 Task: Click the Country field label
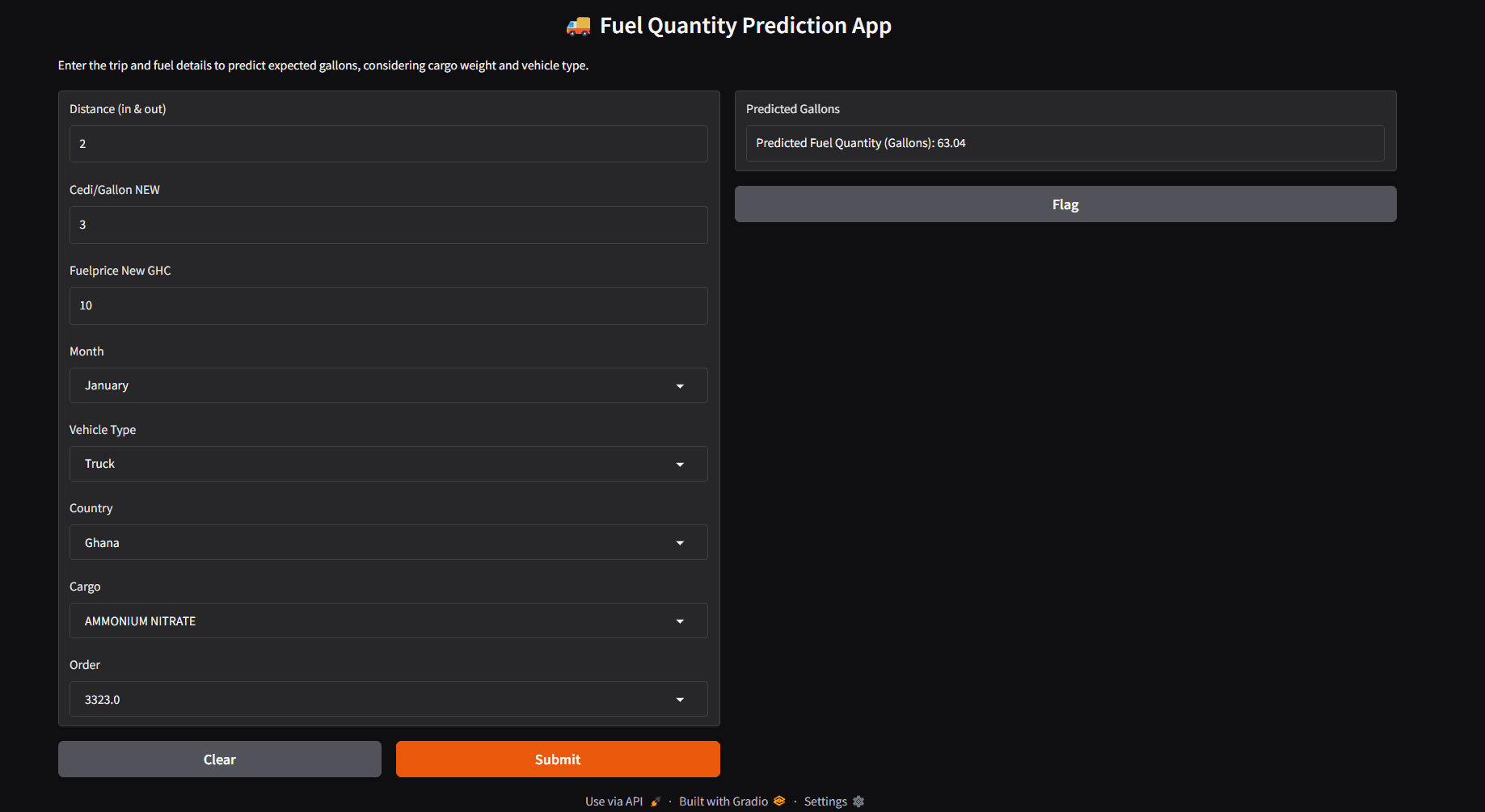(91, 508)
